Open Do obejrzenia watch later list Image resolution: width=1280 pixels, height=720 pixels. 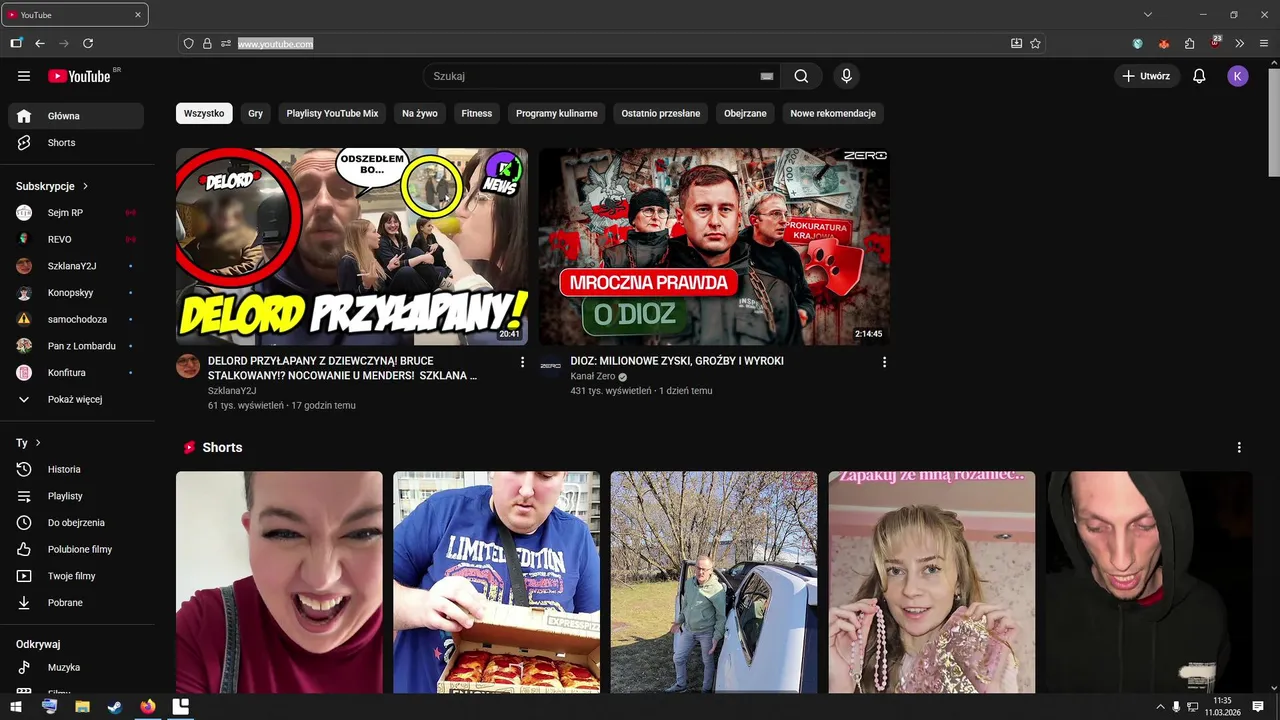click(76, 523)
